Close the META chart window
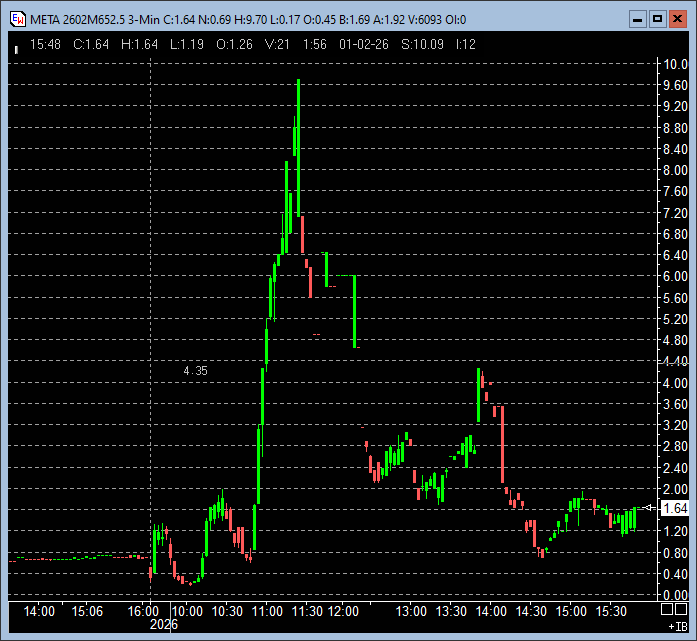Viewport: 697px width, 641px height. [x=677, y=18]
